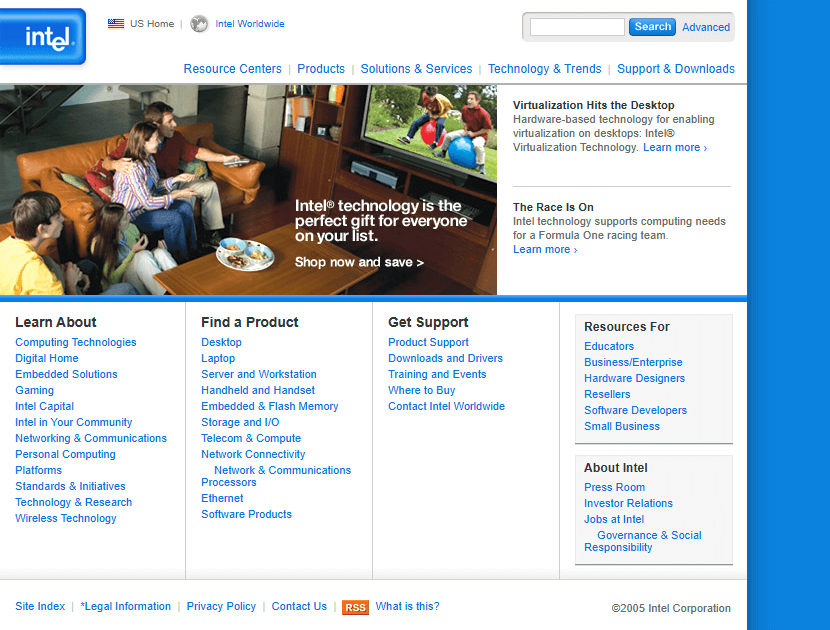Viewport: 830px width, 630px height.
Task: Click the Intel logo
Action: 43,37
